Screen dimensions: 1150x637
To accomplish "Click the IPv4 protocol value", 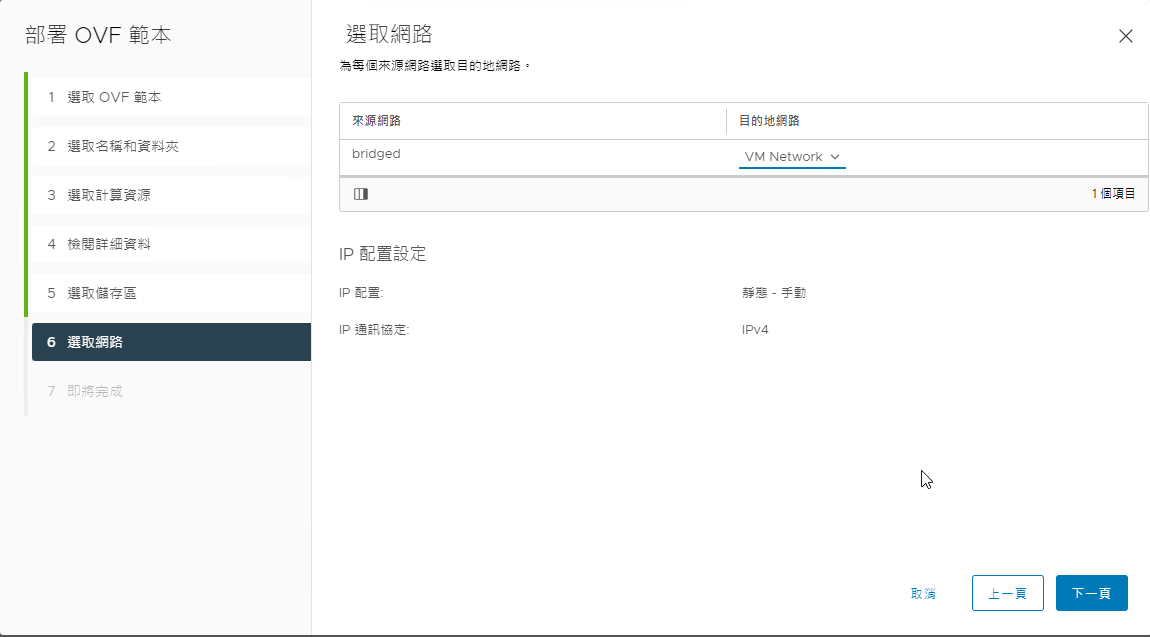I will (x=755, y=330).
